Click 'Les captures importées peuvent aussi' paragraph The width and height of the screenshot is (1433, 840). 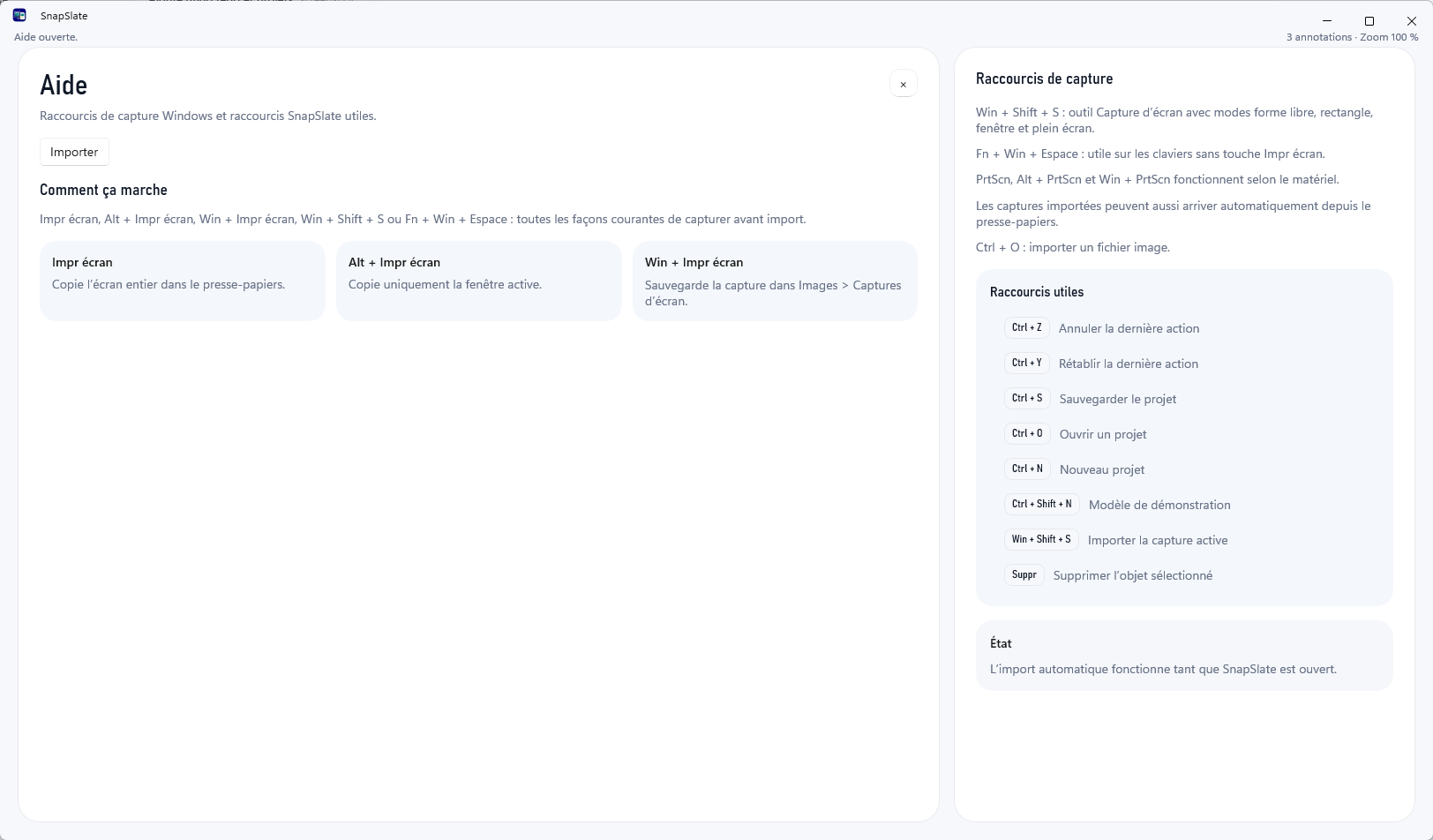click(x=1174, y=214)
